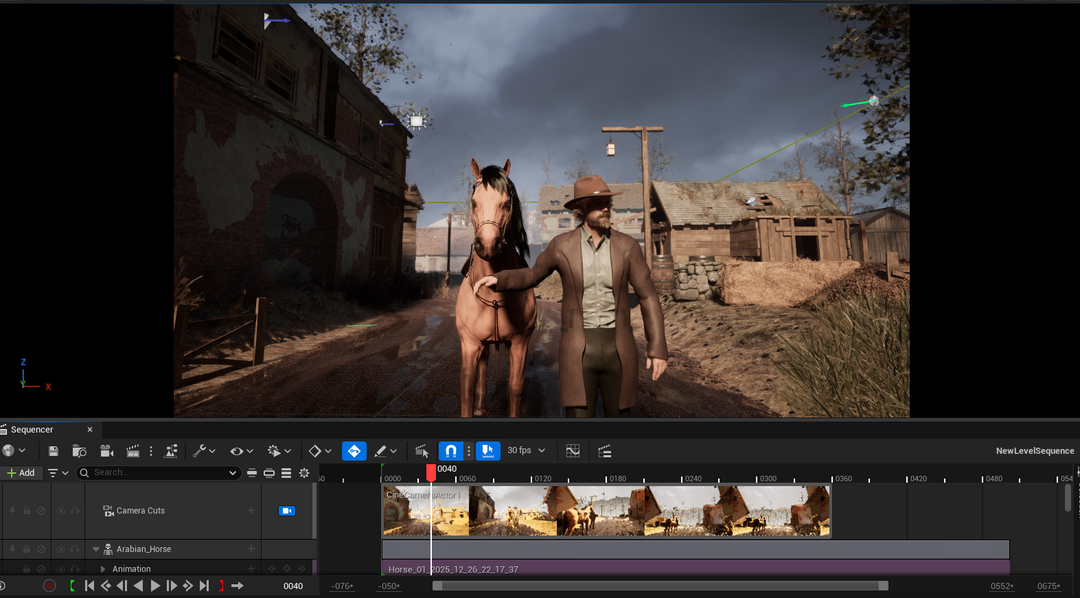Expand the Animation track

[x=103, y=569]
